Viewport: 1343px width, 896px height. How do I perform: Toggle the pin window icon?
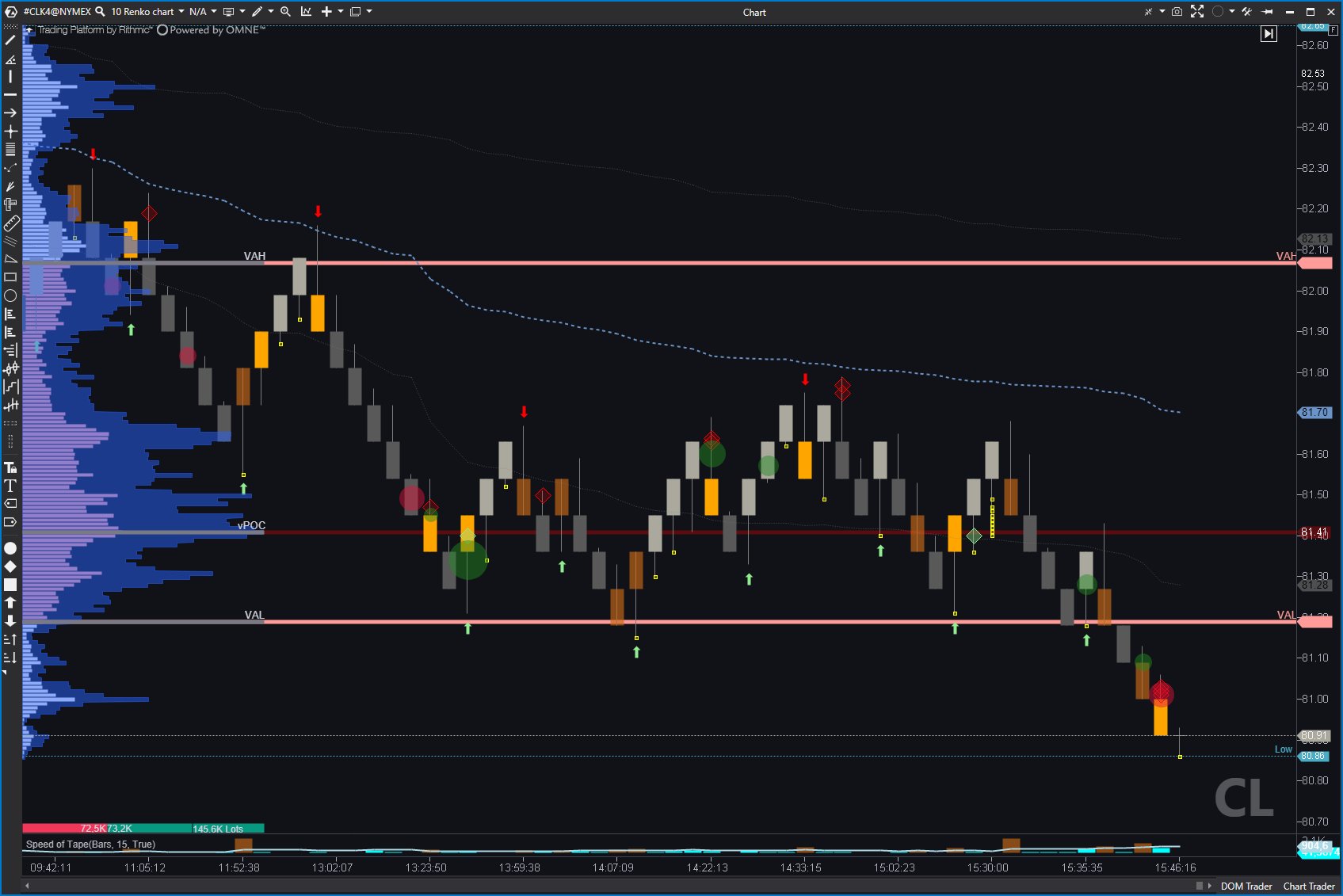[x=1268, y=12]
